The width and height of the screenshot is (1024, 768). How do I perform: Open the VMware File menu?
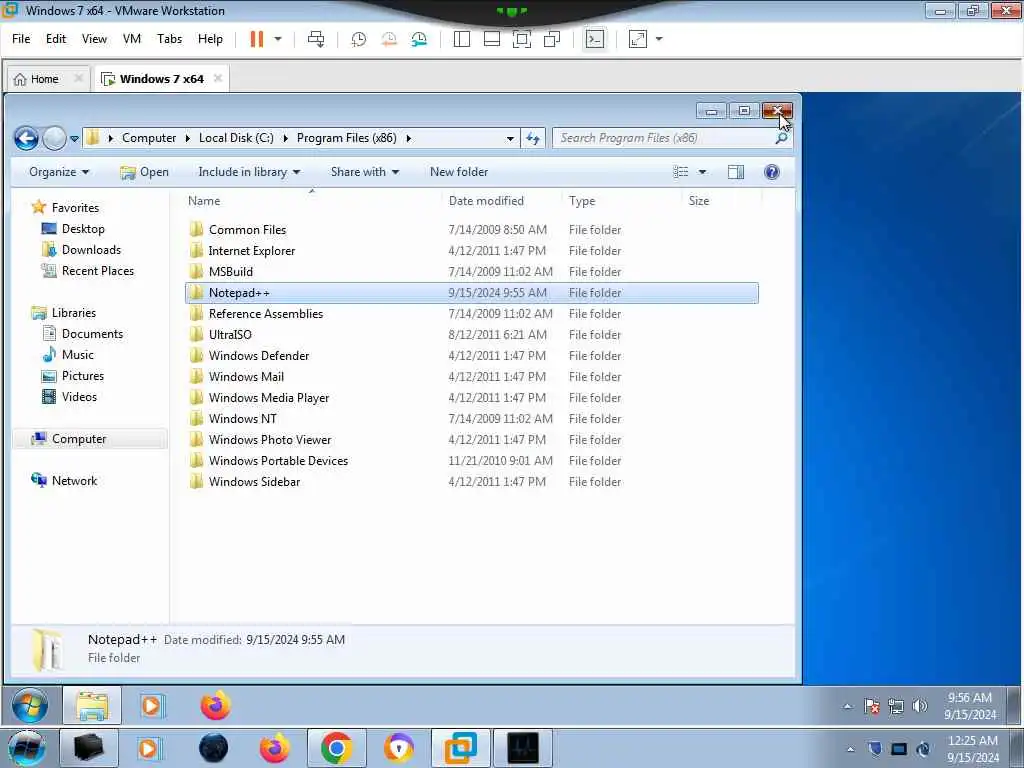coord(21,39)
